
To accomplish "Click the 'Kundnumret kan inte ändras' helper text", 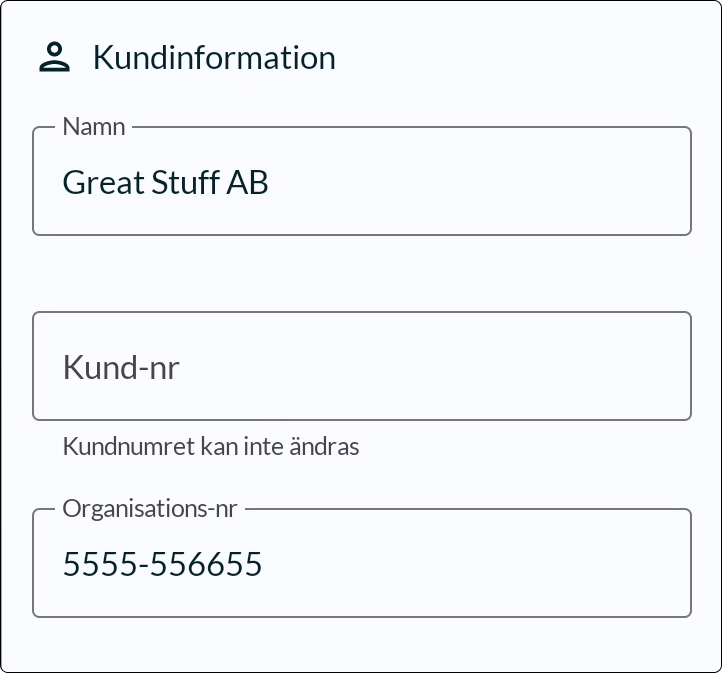I will tap(211, 446).
